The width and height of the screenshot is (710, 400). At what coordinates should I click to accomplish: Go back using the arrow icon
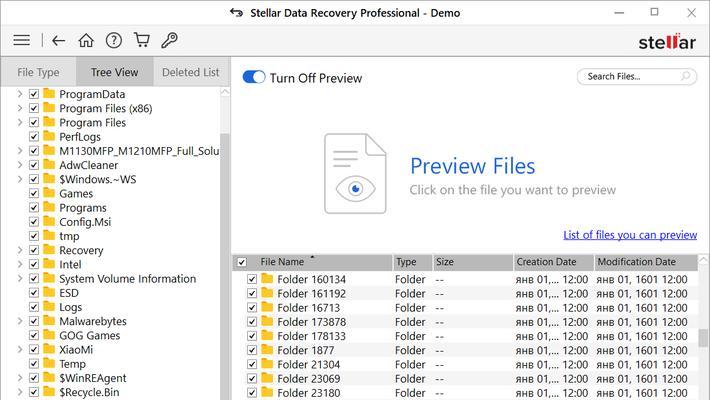[x=58, y=41]
